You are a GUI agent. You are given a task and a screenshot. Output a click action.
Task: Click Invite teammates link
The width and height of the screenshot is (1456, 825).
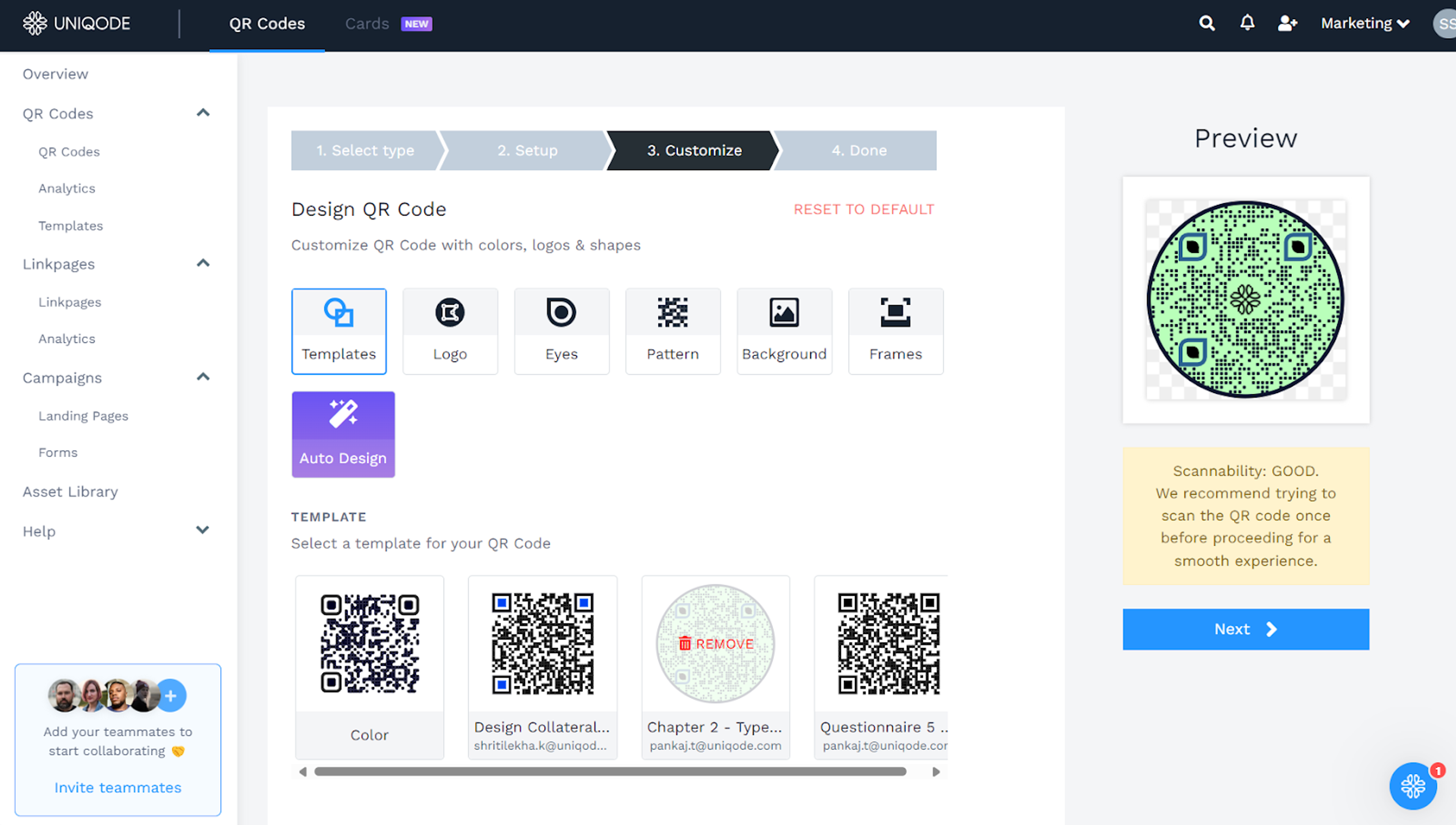[x=118, y=787]
